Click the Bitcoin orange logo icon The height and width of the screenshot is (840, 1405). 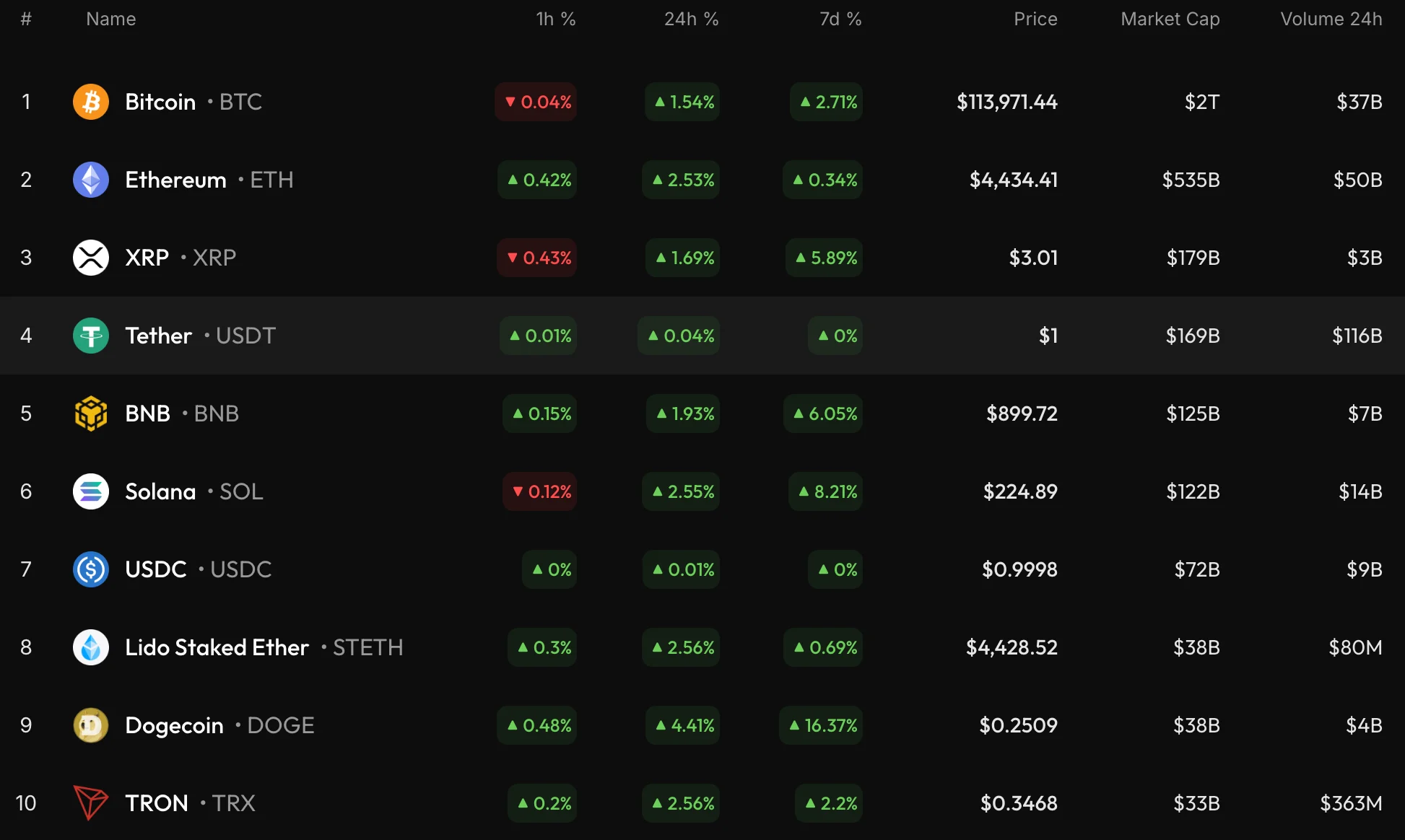click(x=91, y=102)
